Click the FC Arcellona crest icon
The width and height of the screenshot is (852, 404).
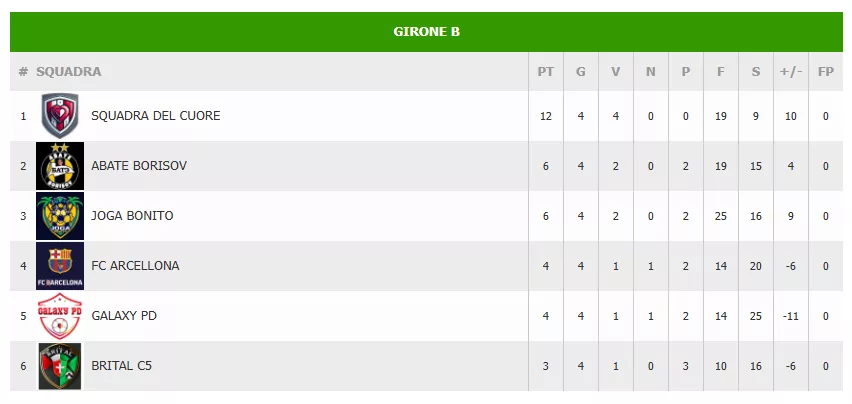coord(60,266)
